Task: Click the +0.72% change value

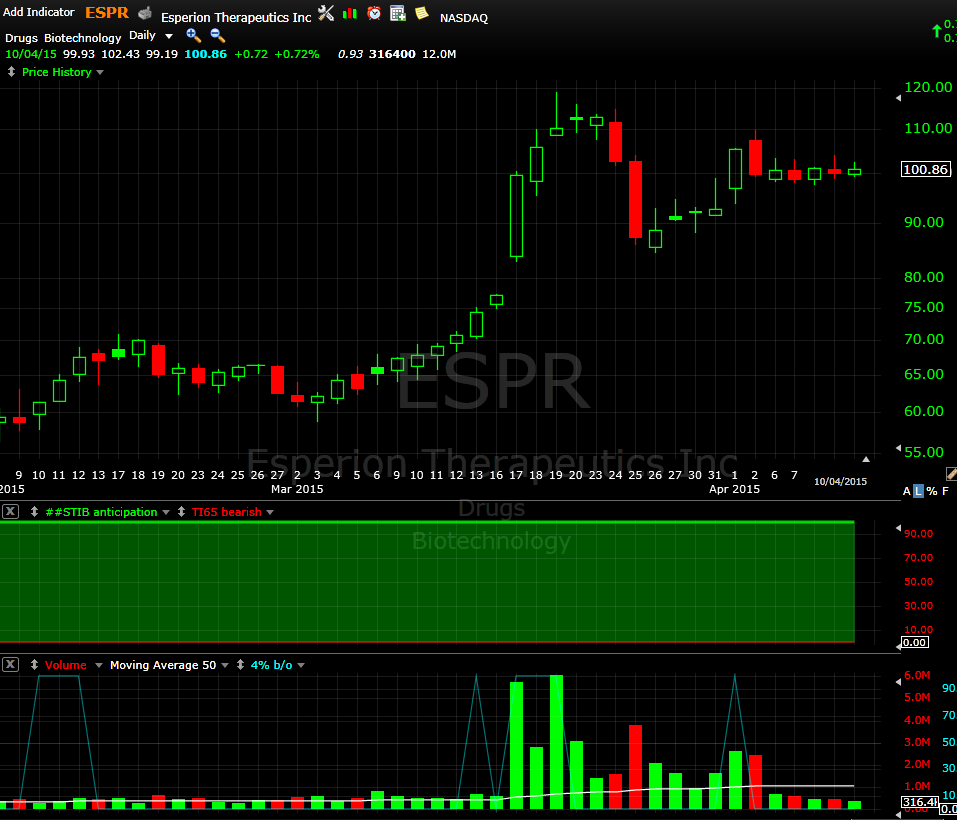Action: pos(297,54)
